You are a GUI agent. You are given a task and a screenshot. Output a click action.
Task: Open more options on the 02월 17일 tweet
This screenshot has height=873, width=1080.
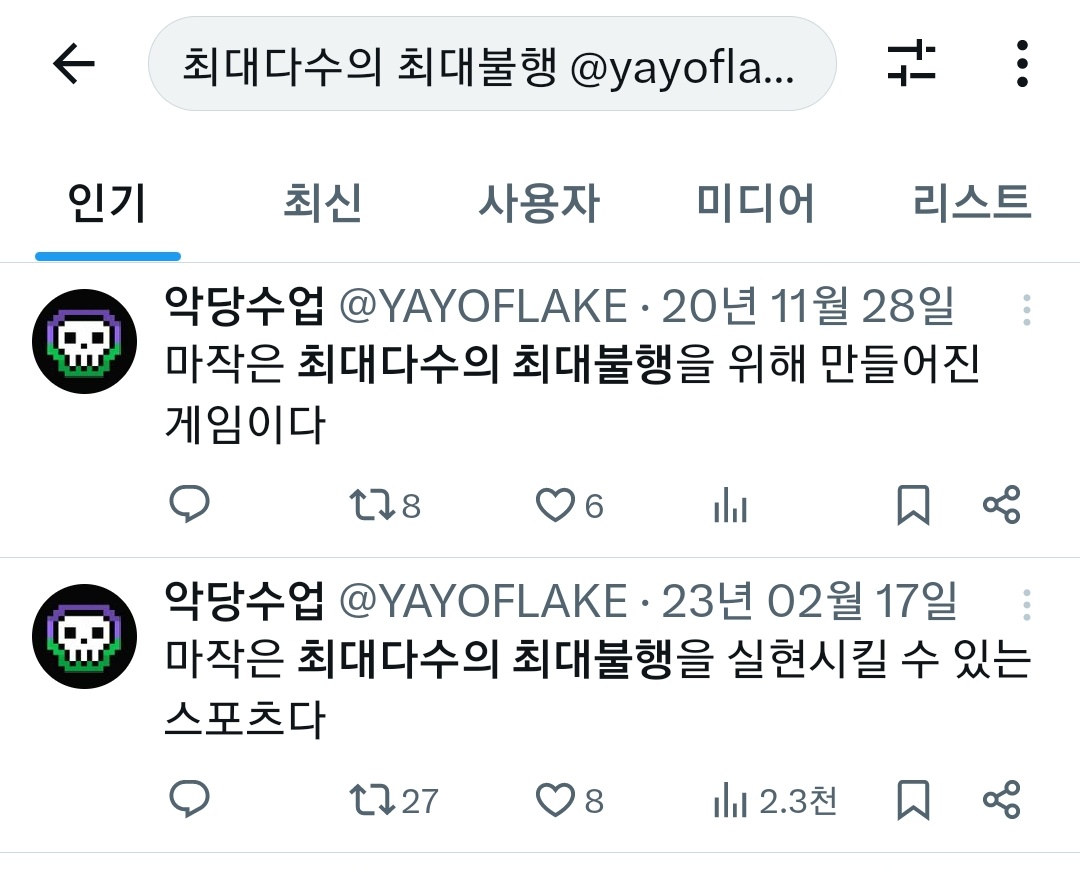[x=1026, y=605]
